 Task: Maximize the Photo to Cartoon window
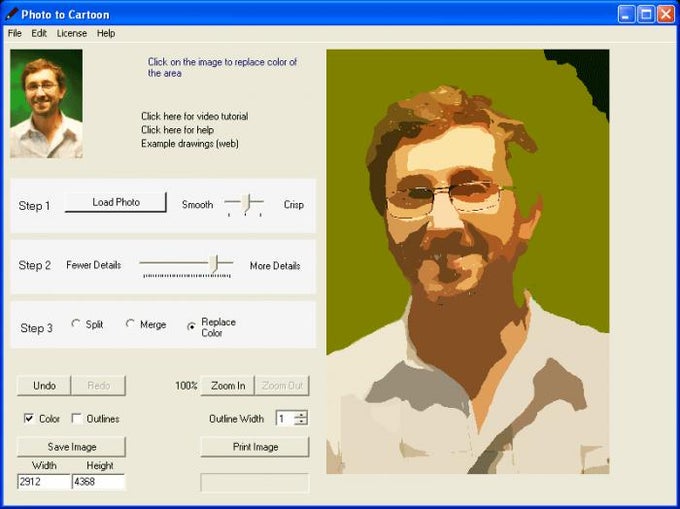click(646, 14)
